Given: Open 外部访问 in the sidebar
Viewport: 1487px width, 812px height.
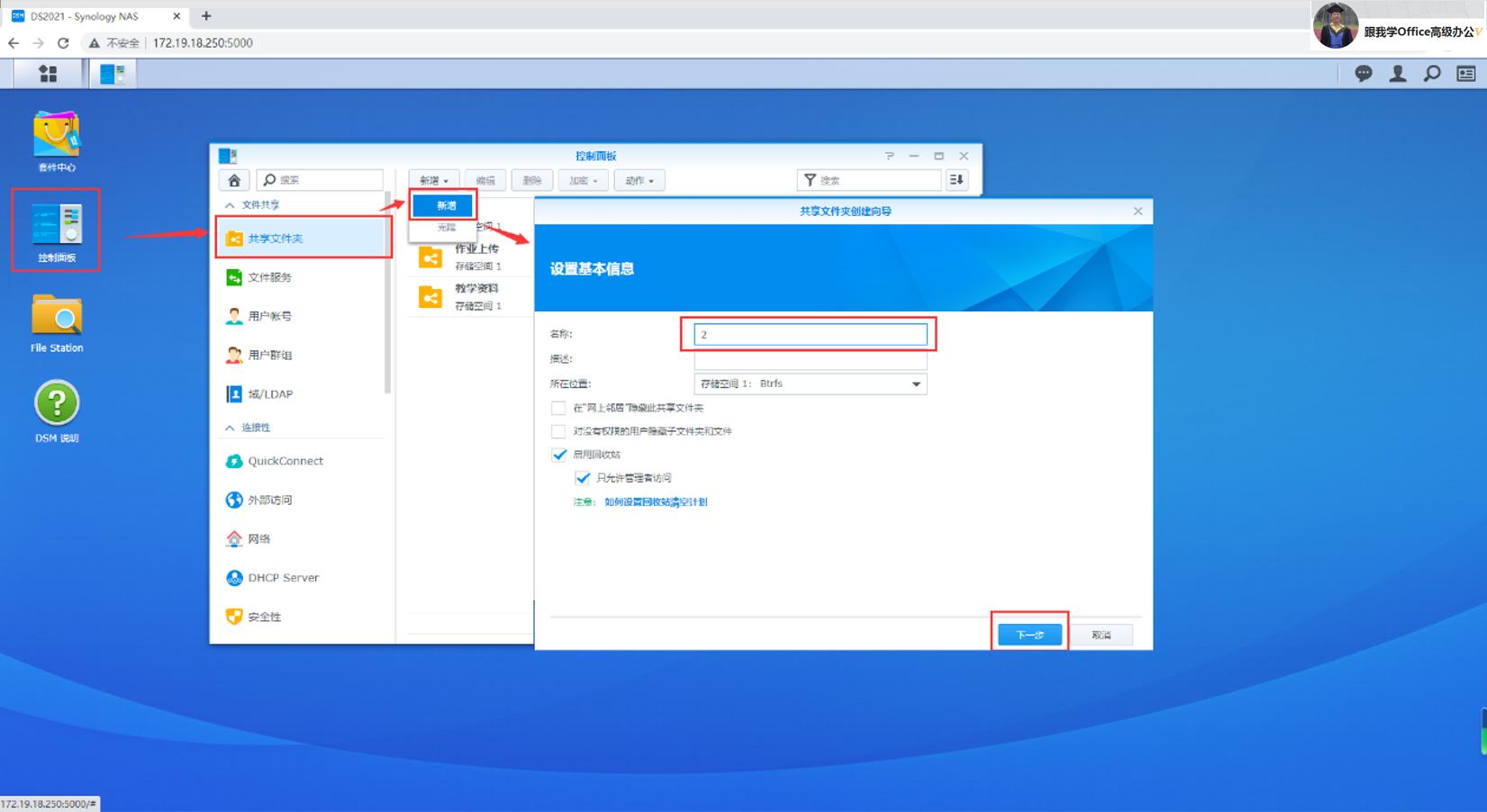Looking at the screenshot, I should (x=303, y=500).
